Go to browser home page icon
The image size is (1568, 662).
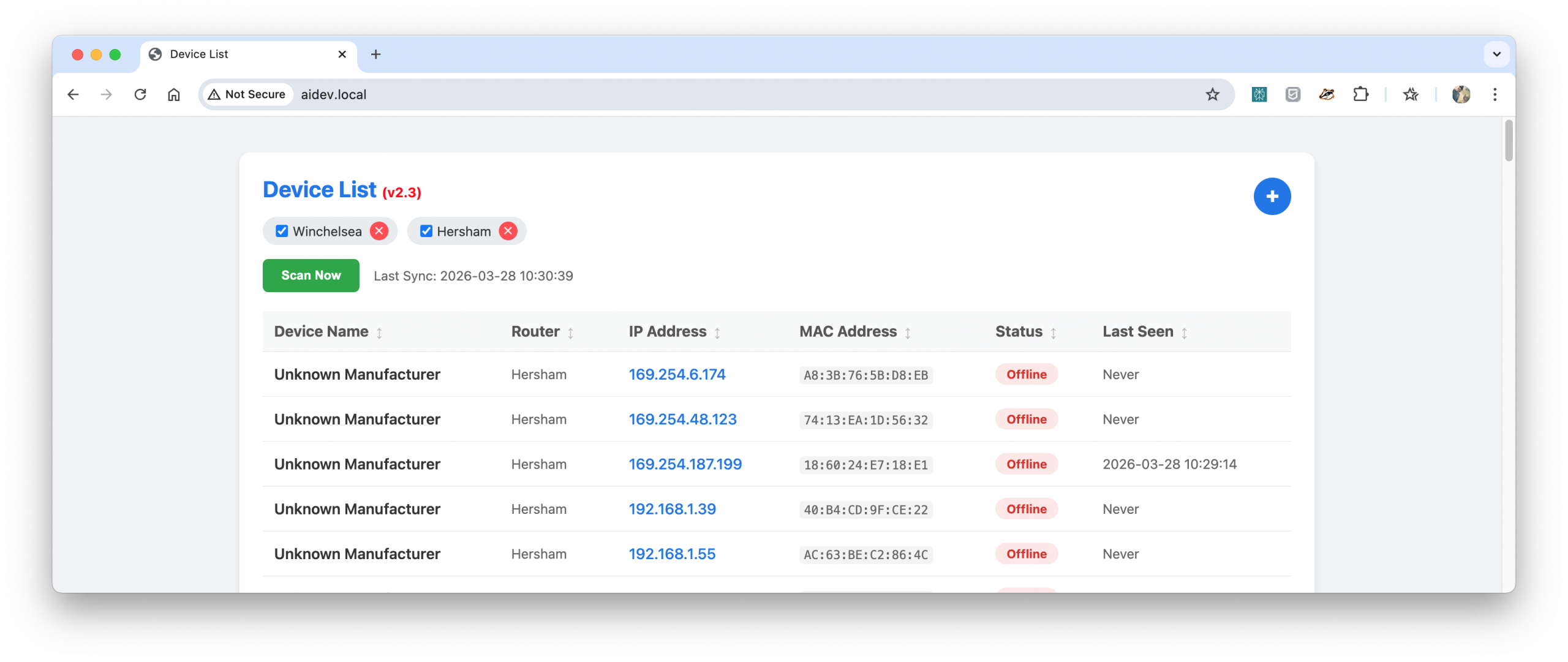[174, 94]
